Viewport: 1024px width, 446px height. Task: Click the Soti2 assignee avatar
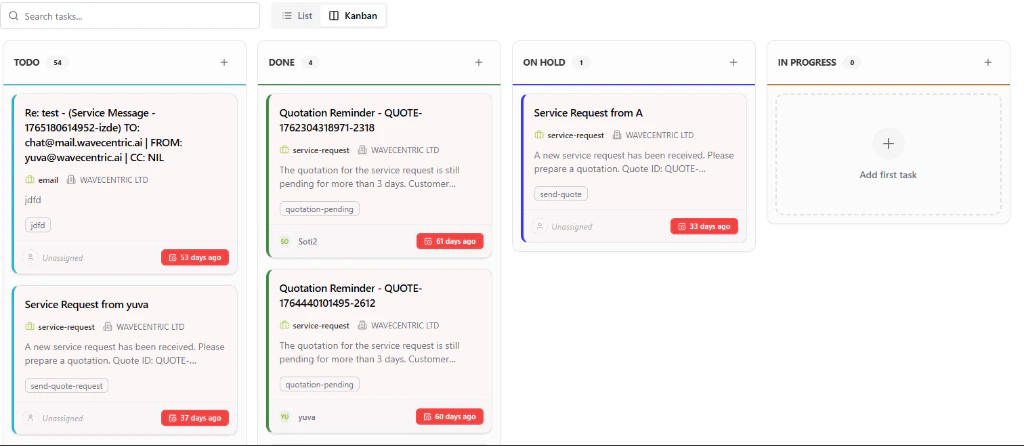click(x=285, y=241)
